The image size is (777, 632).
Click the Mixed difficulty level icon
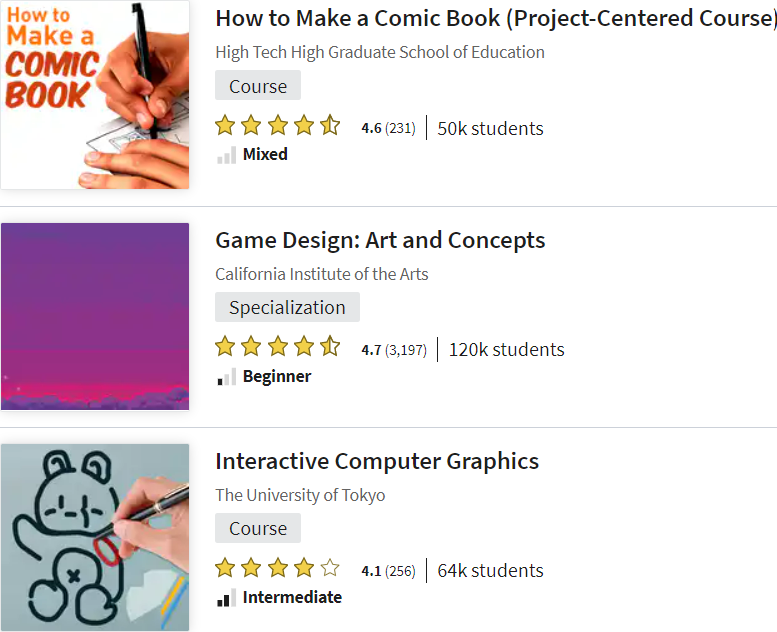226,155
